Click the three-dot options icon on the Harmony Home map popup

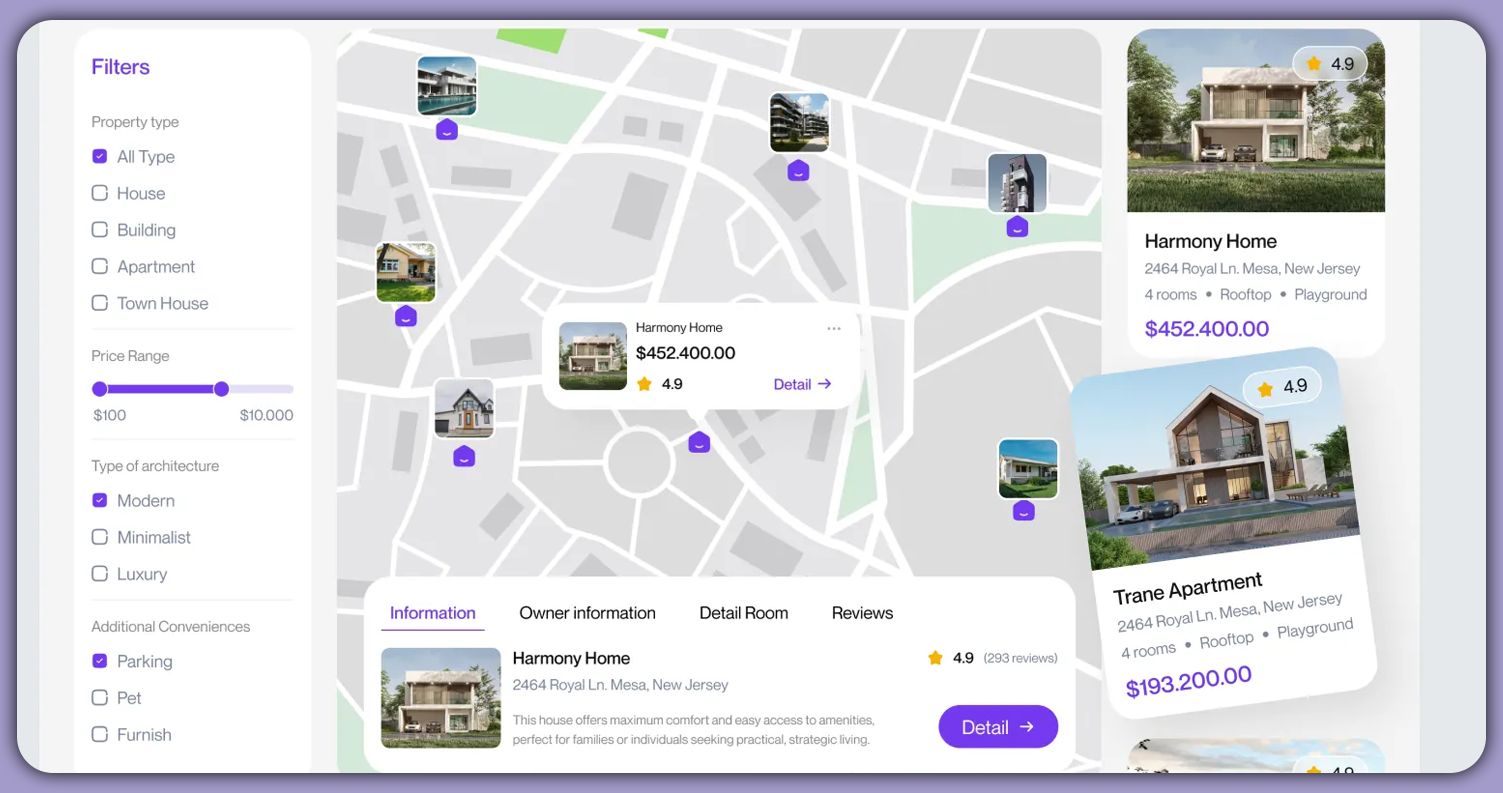835,327
